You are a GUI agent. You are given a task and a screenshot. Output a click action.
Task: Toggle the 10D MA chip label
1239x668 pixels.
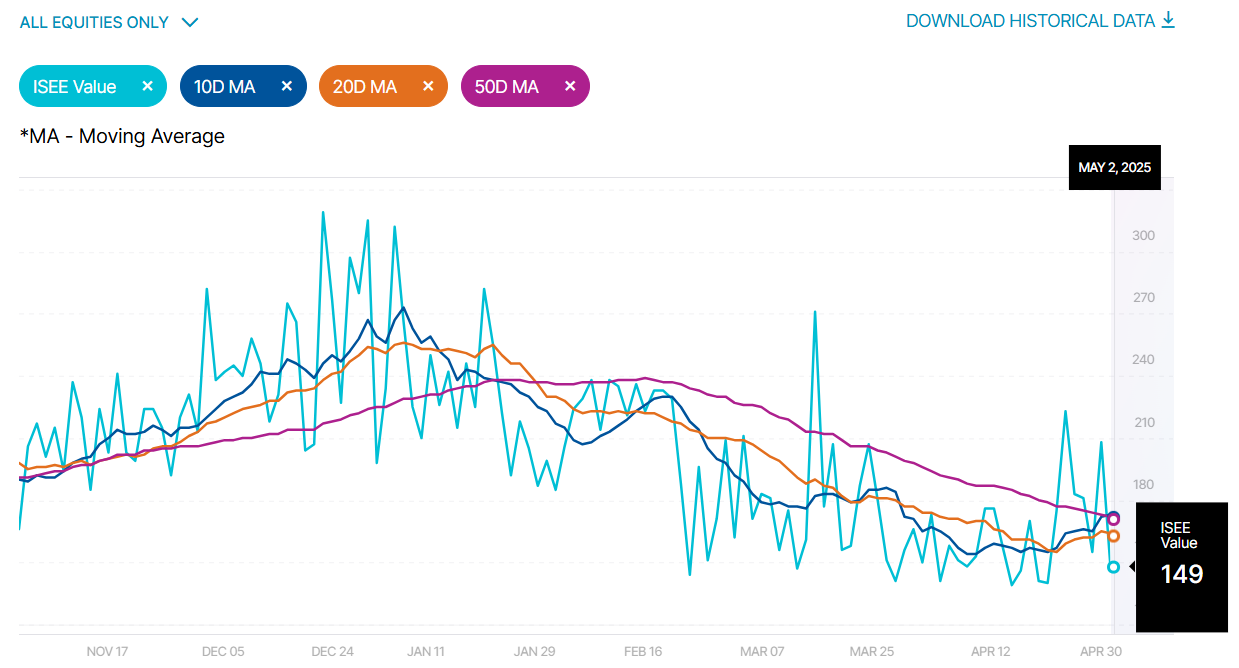click(x=224, y=87)
